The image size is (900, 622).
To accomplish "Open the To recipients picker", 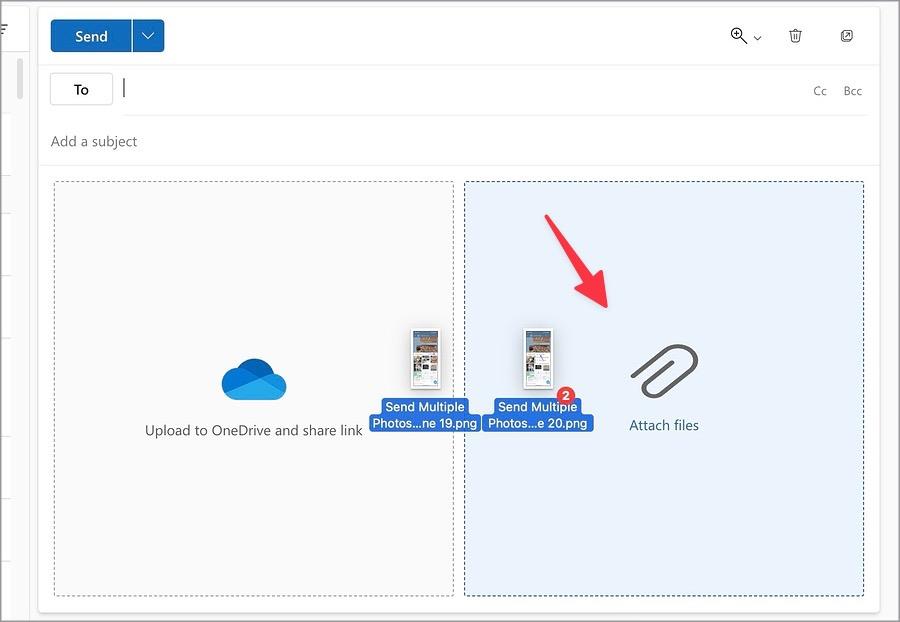I will tap(82, 90).
